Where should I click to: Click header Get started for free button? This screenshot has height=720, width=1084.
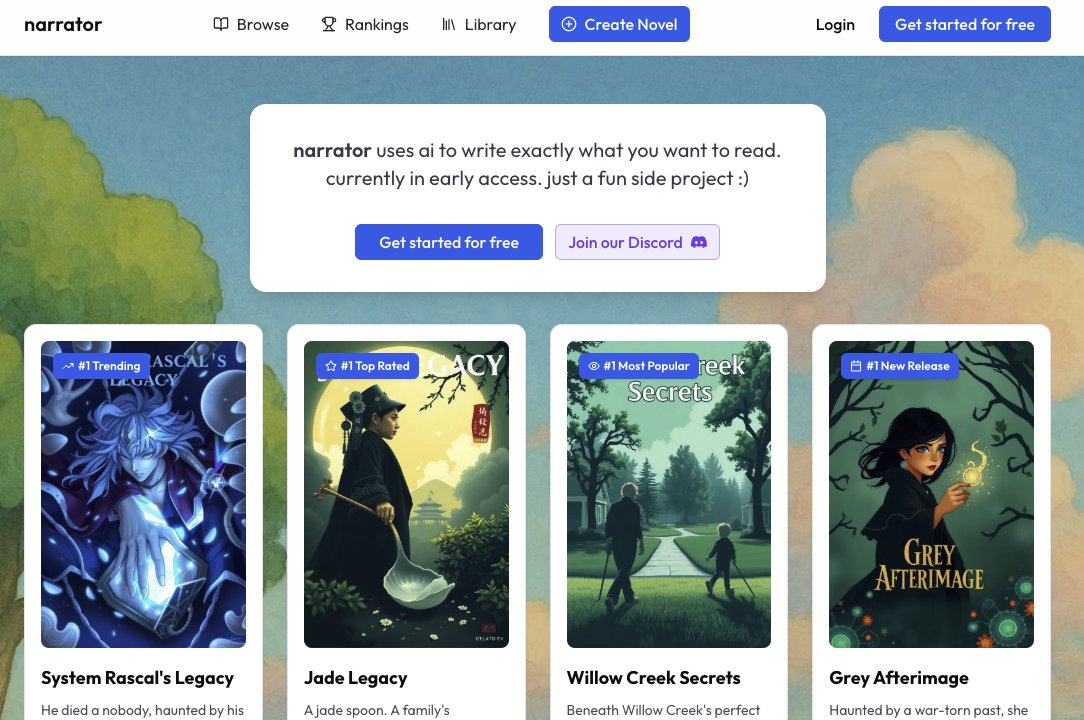click(964, 24)
